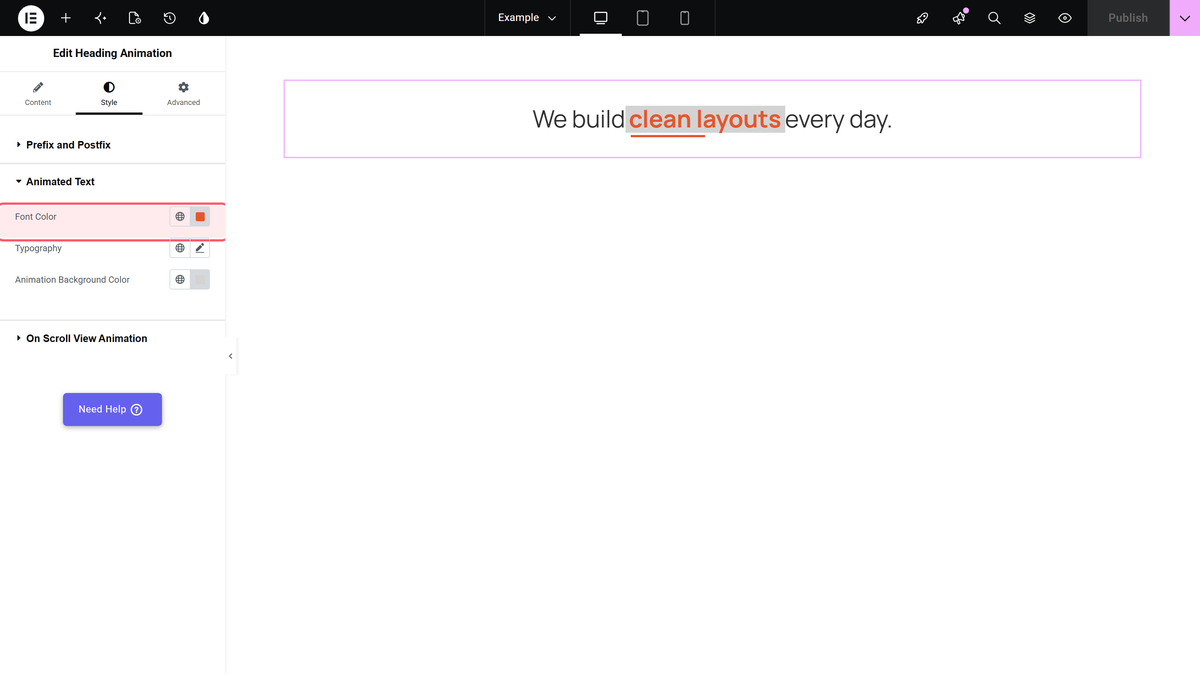The image size is (1200, 675).
Task: Click the heading text 'We build'
Action: click(578, 119)
